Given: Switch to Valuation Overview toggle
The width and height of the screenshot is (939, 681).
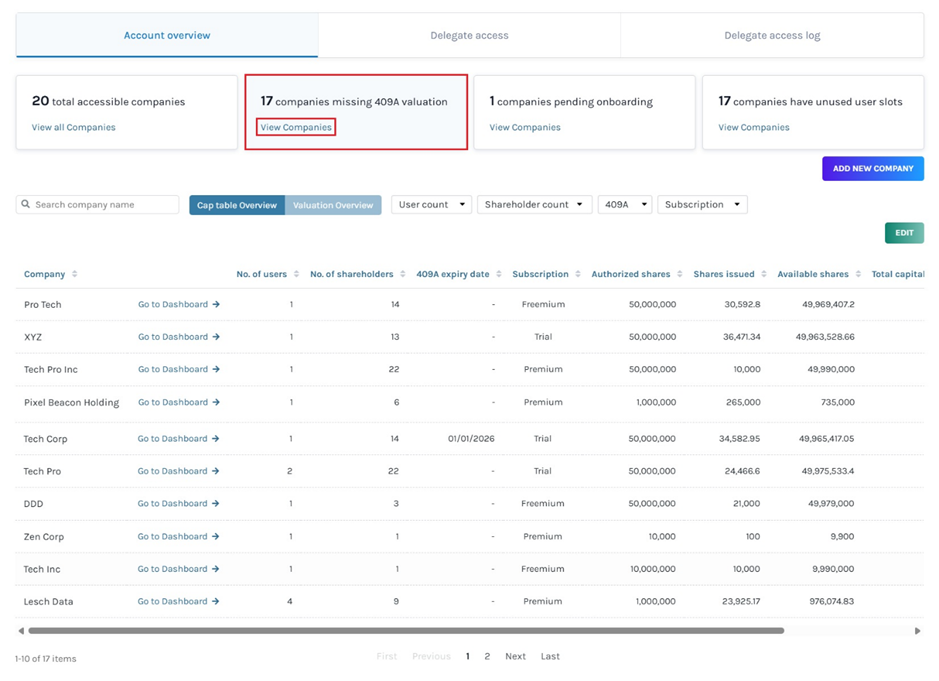Looking at the screenshot, I should click(333, 205).
